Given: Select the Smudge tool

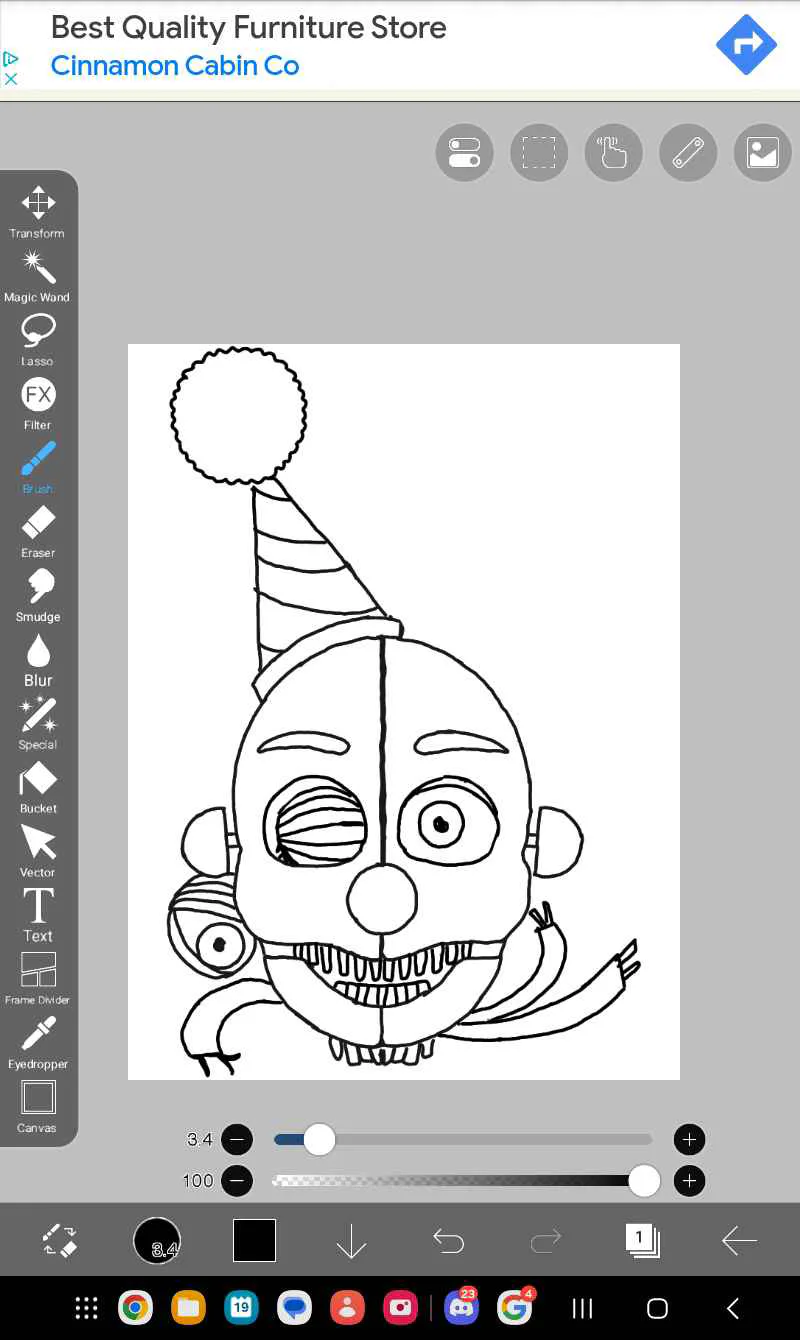Looking at the screenshot, I should click(38, 595).
